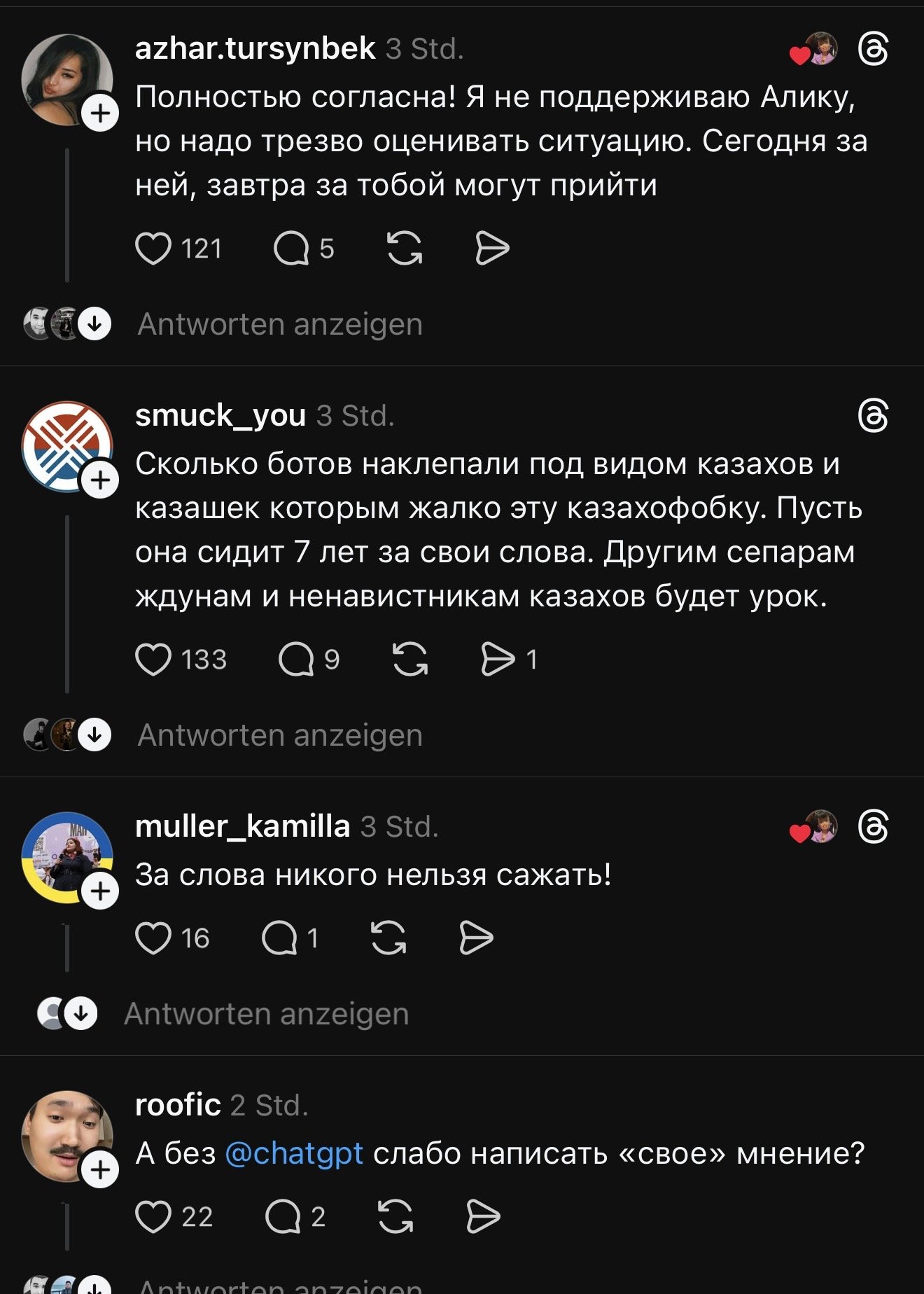Click Threads logo on smuck_you's post
The image size is (924, 1294).
coord(873,417)
